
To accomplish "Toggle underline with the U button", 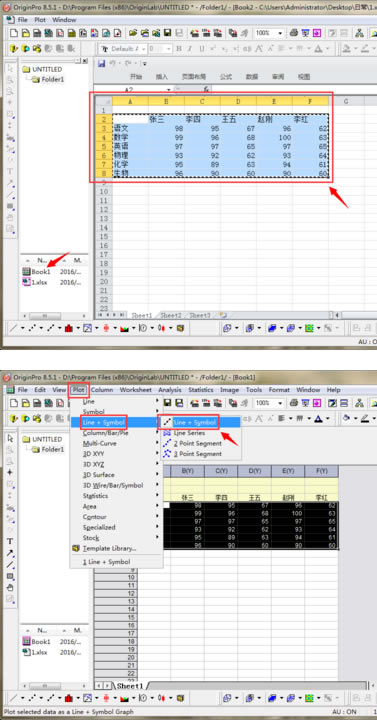I will pyautogui.click(x=202, y=49).
